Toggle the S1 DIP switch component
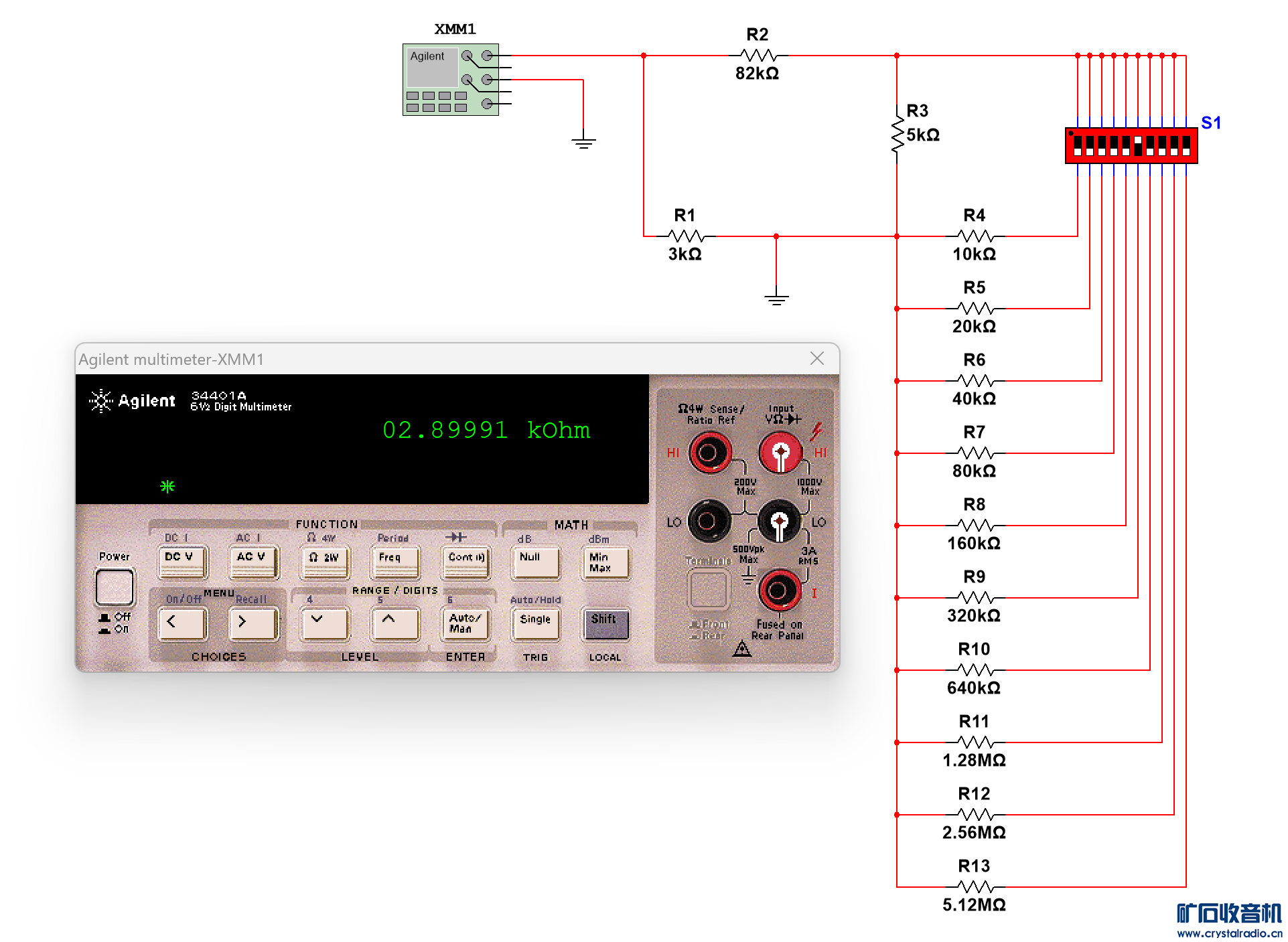This screenshot has width=1288, height=942. tap(1131, 145)
